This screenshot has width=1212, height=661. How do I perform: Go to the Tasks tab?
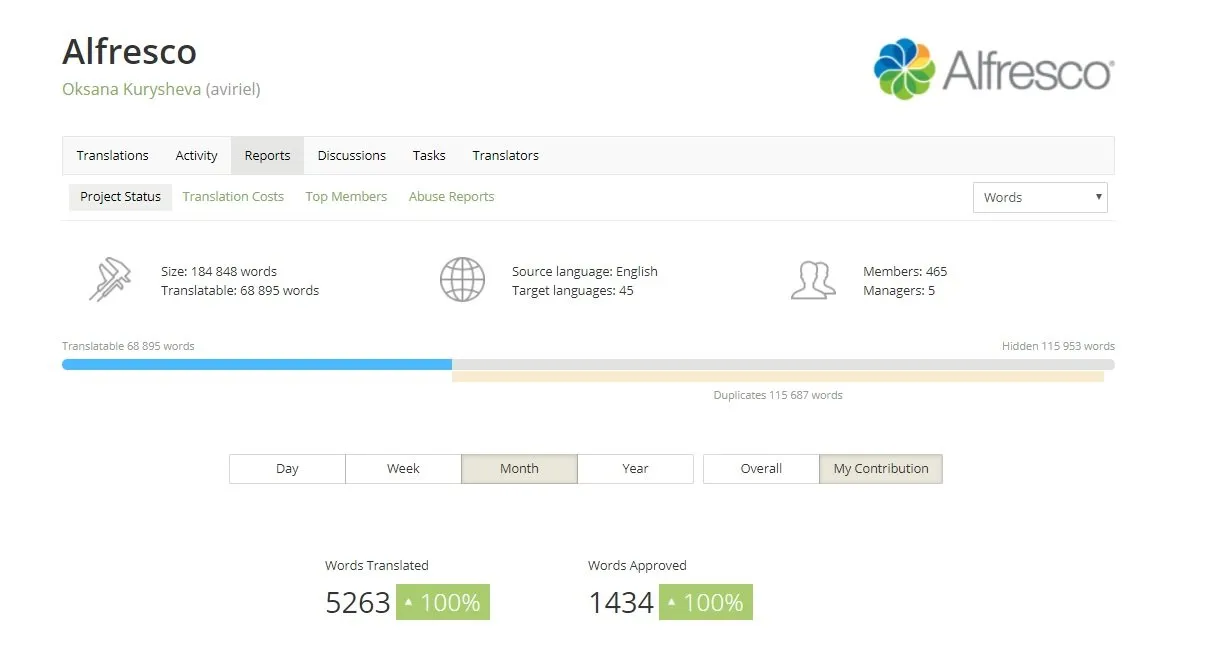pos(429,156)
